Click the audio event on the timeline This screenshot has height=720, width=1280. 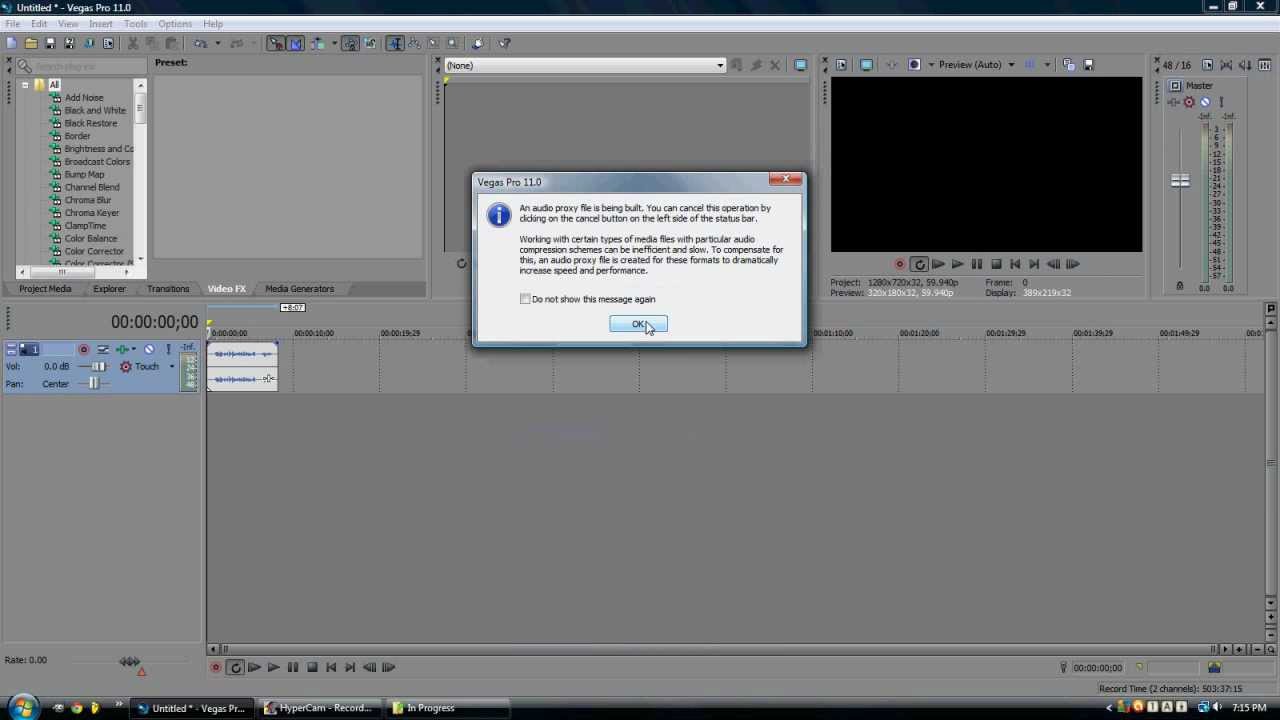pos(242,366)
